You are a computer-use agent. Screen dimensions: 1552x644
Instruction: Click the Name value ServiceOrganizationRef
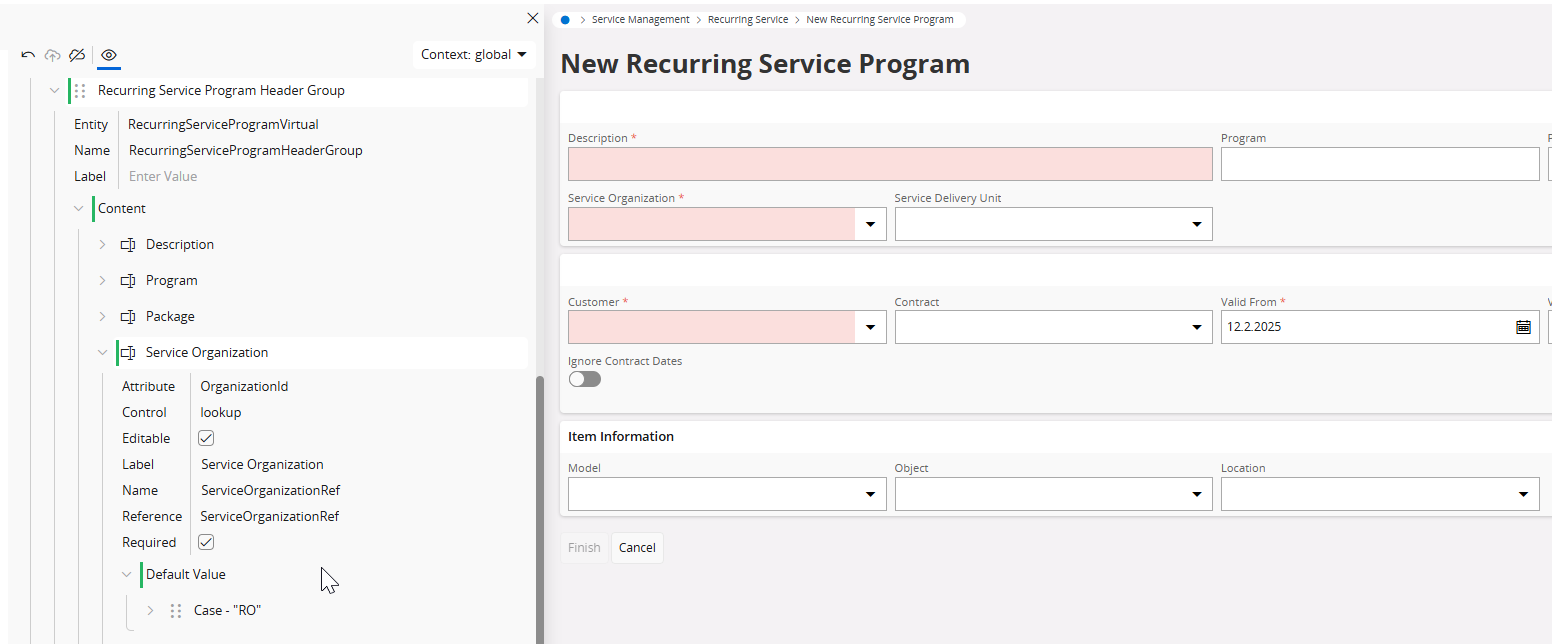(x=271, y=490)
